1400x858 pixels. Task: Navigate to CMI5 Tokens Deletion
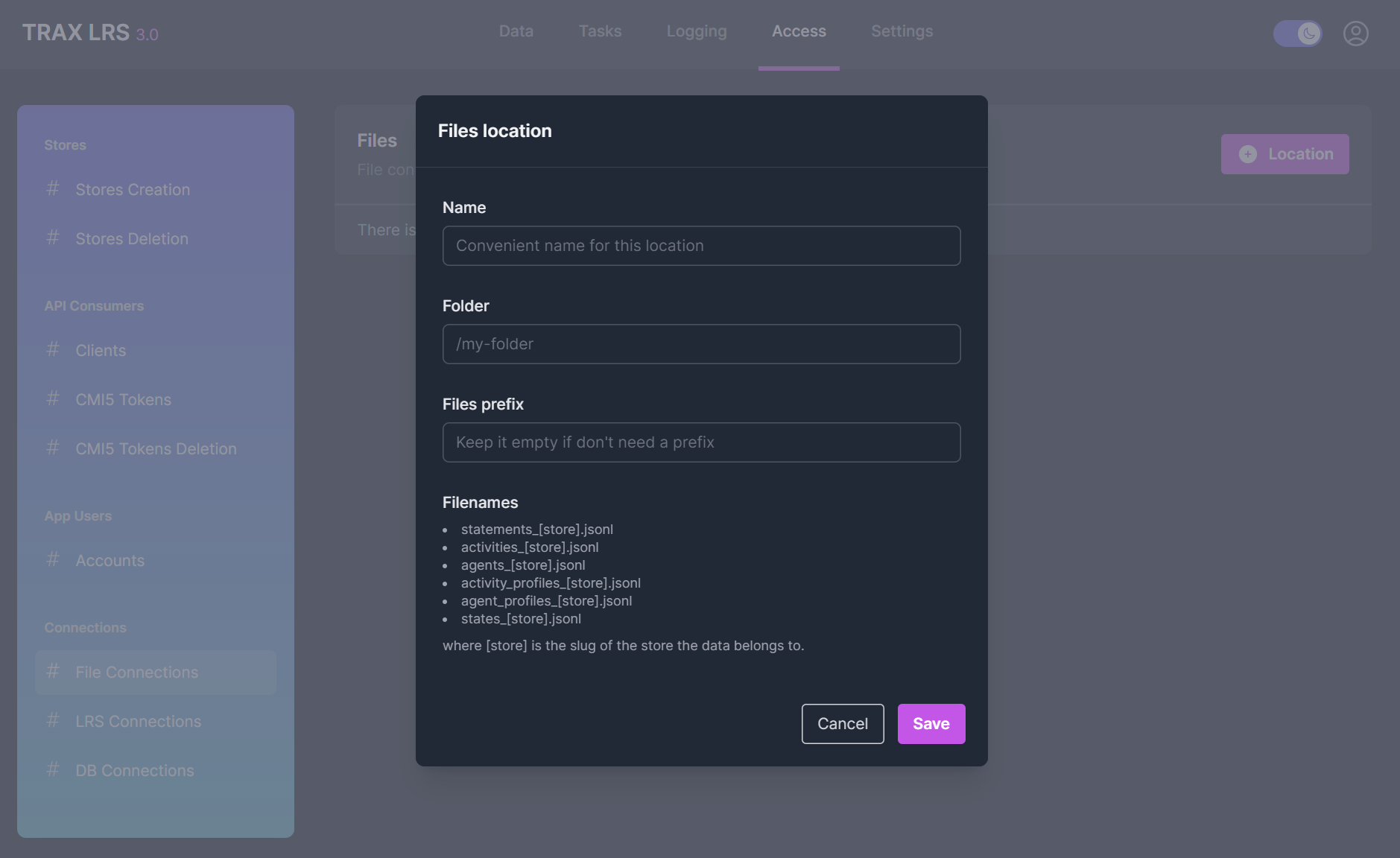(x=156, y=448)
